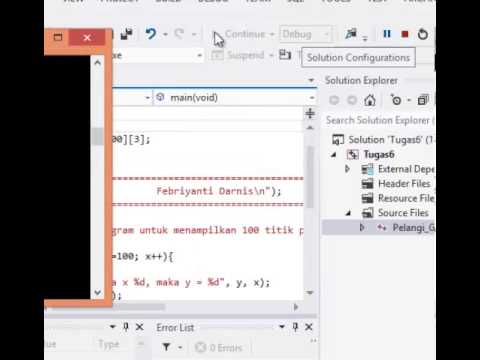Click the Redo arrow icon

180,34
